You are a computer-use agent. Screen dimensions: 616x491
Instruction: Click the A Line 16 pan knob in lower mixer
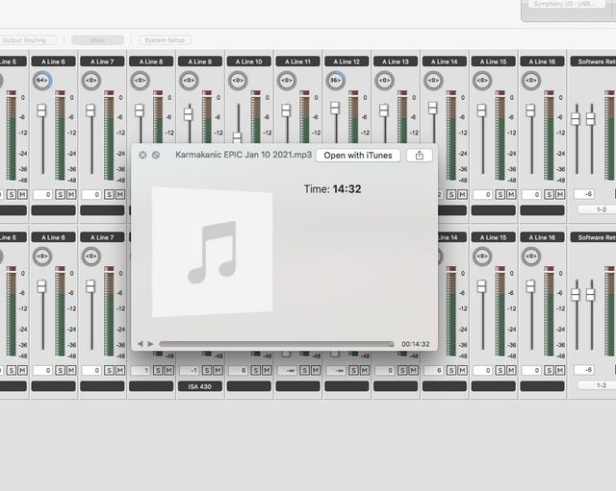point(531,256)
